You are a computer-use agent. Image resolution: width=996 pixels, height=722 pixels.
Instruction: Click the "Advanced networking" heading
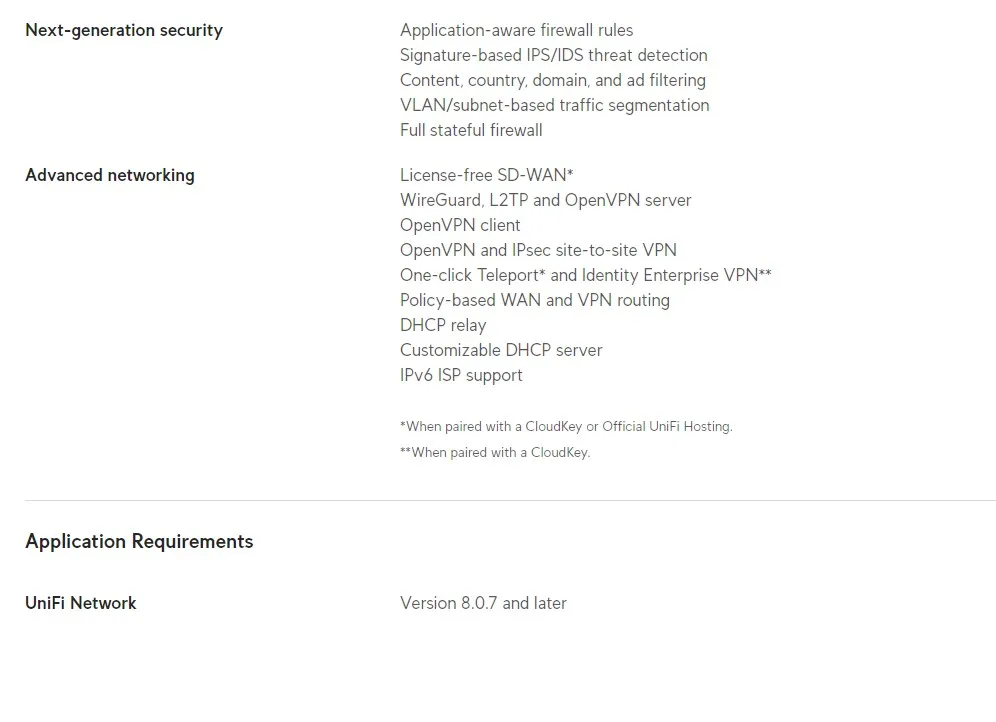tap(110, 175)
